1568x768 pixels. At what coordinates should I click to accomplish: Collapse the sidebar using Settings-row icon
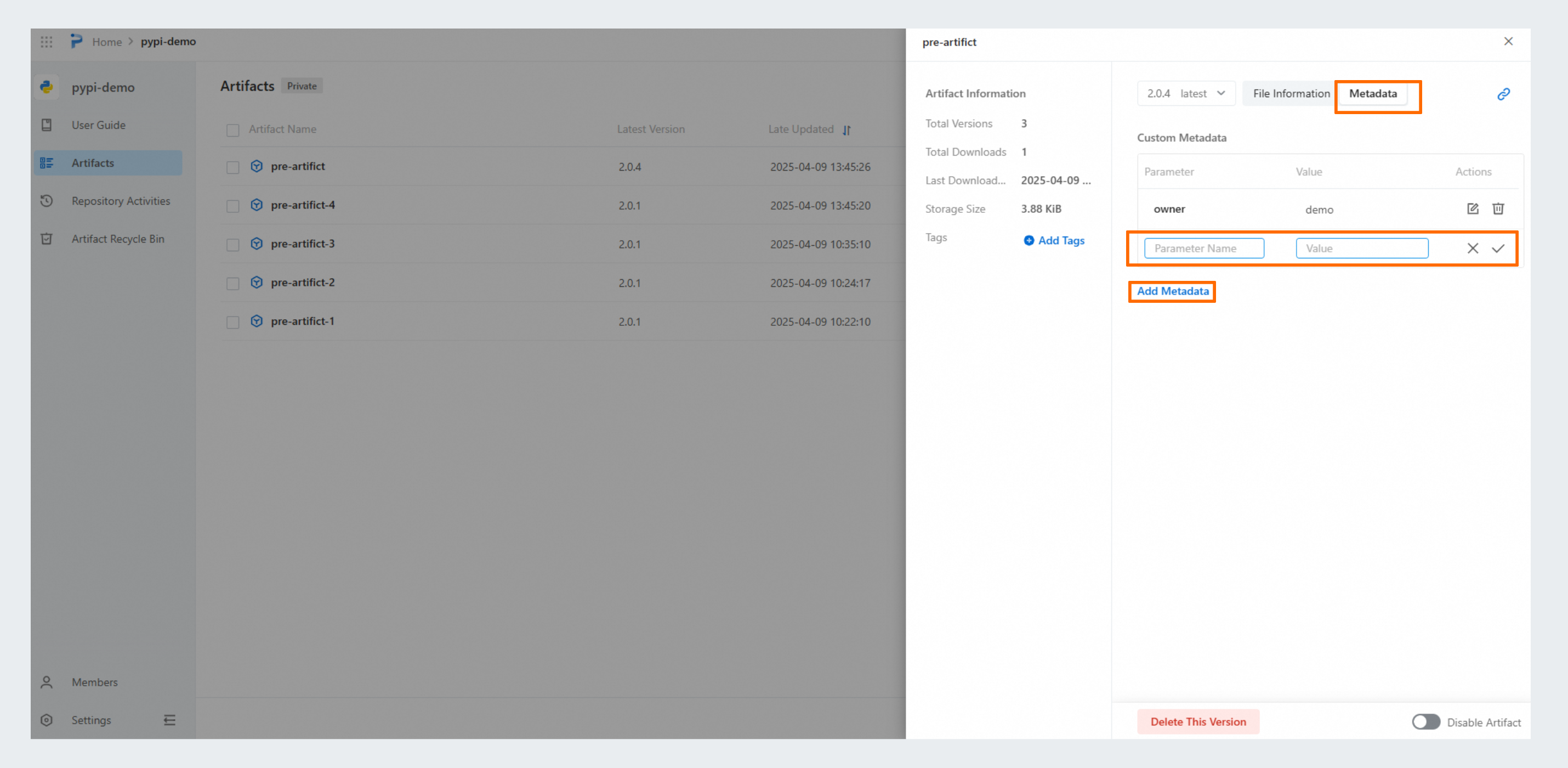click(x=169, y=720)
